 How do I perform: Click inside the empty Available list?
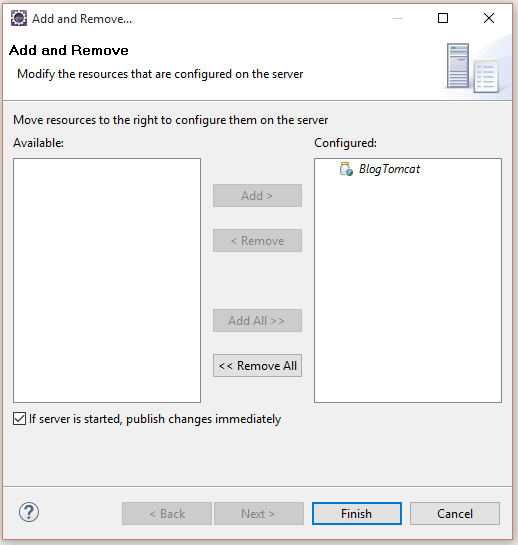pos(107,280)
